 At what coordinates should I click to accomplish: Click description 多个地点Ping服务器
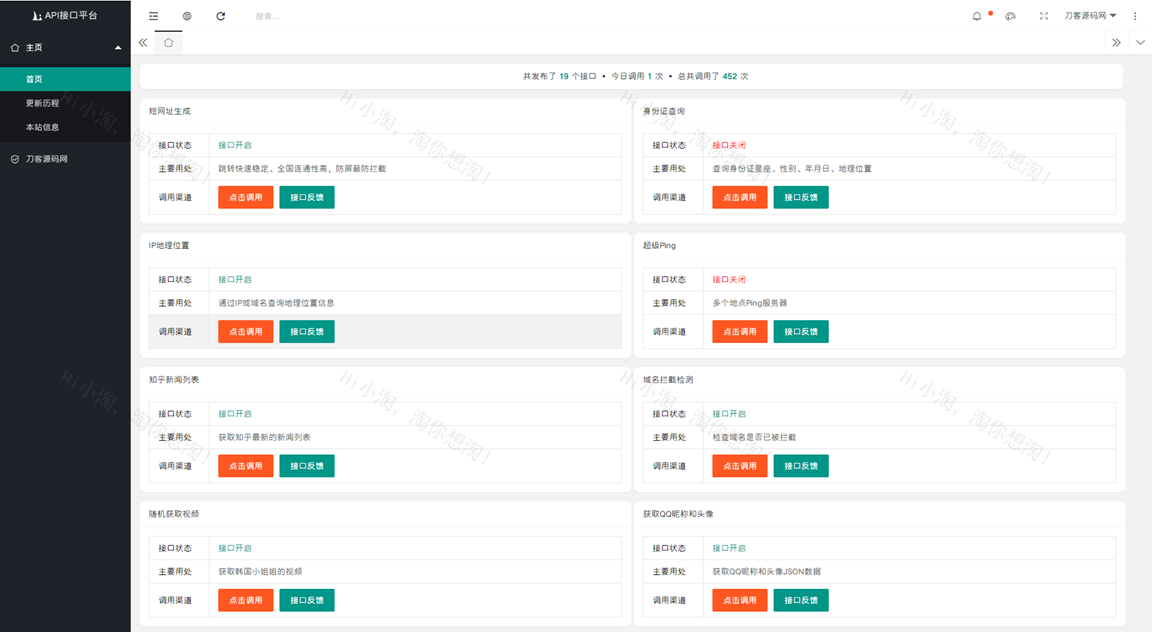[x=749, y=303]
